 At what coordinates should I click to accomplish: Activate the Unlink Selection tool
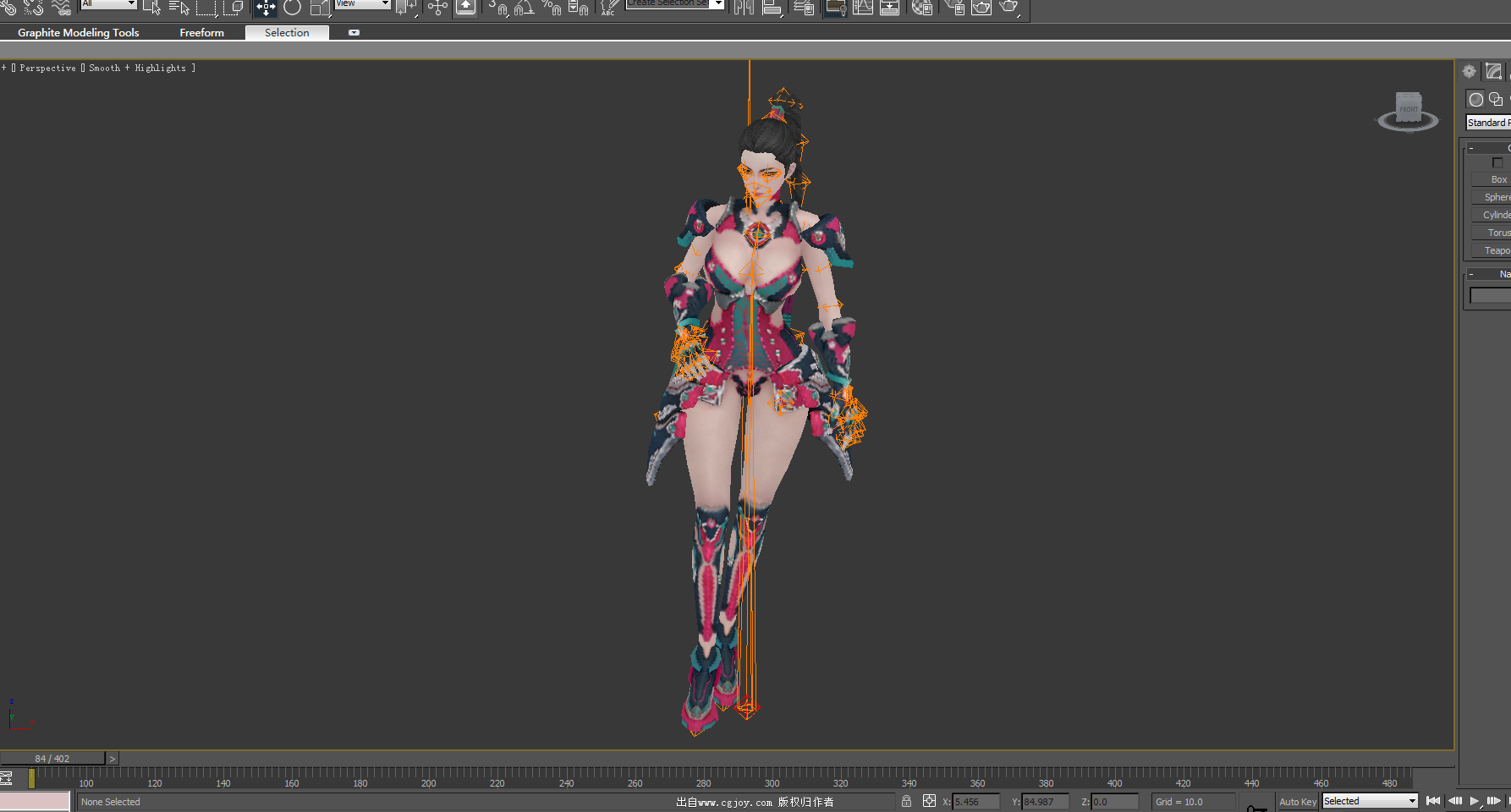point(34,8)
